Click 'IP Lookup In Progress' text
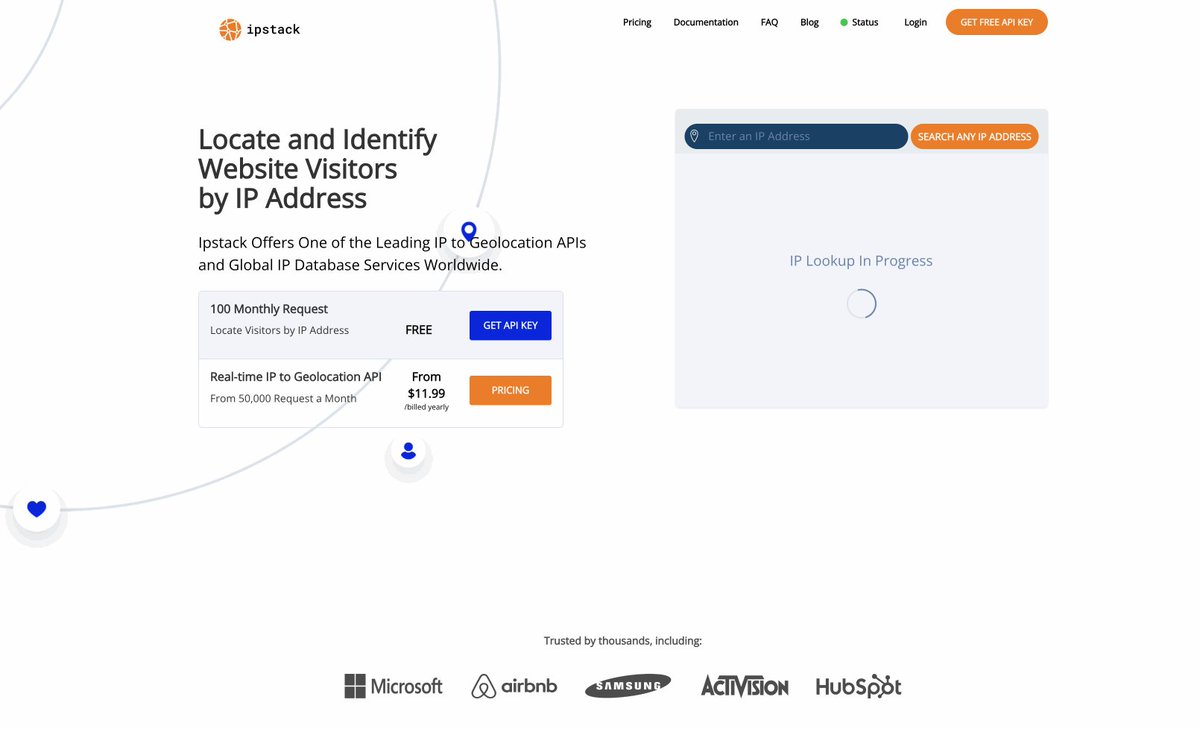This screenshot has height=729, width=1200. tap(861, 261)
